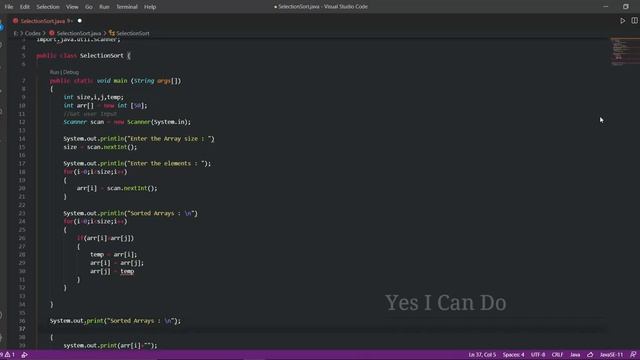Click SelectionSort.java in the breadcrumb
This screenshot has width=640, height=360.
pyautogui.click(x=79, y=33)
